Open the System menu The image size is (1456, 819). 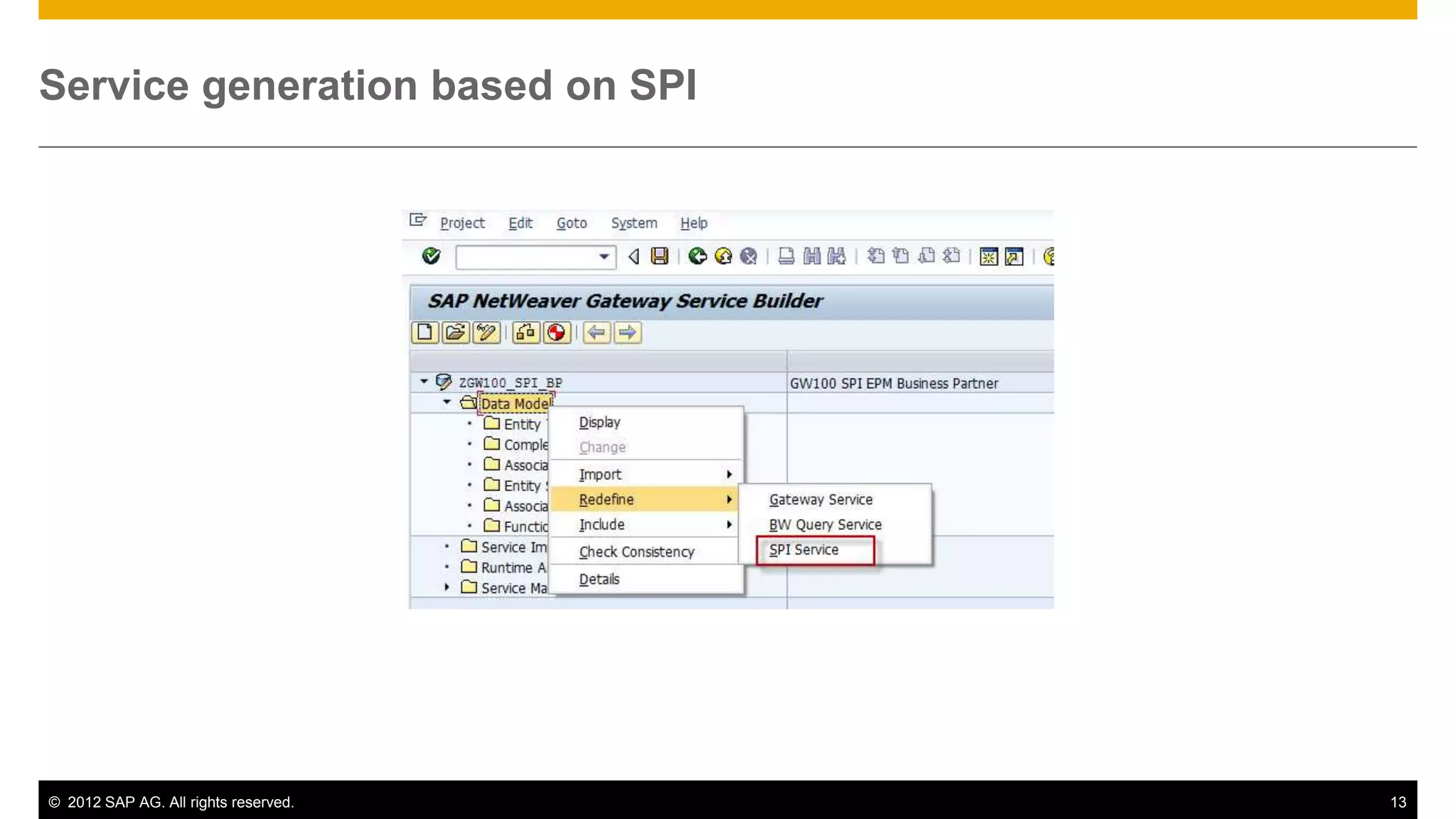coord(634,223)
